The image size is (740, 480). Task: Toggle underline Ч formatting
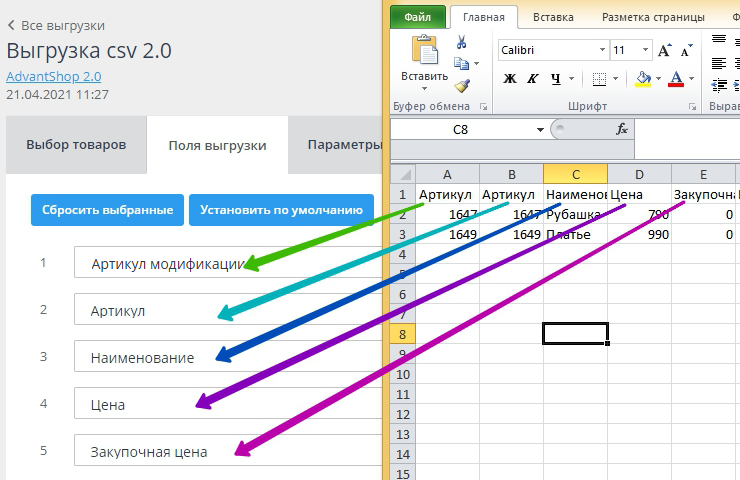click(553, 78)
